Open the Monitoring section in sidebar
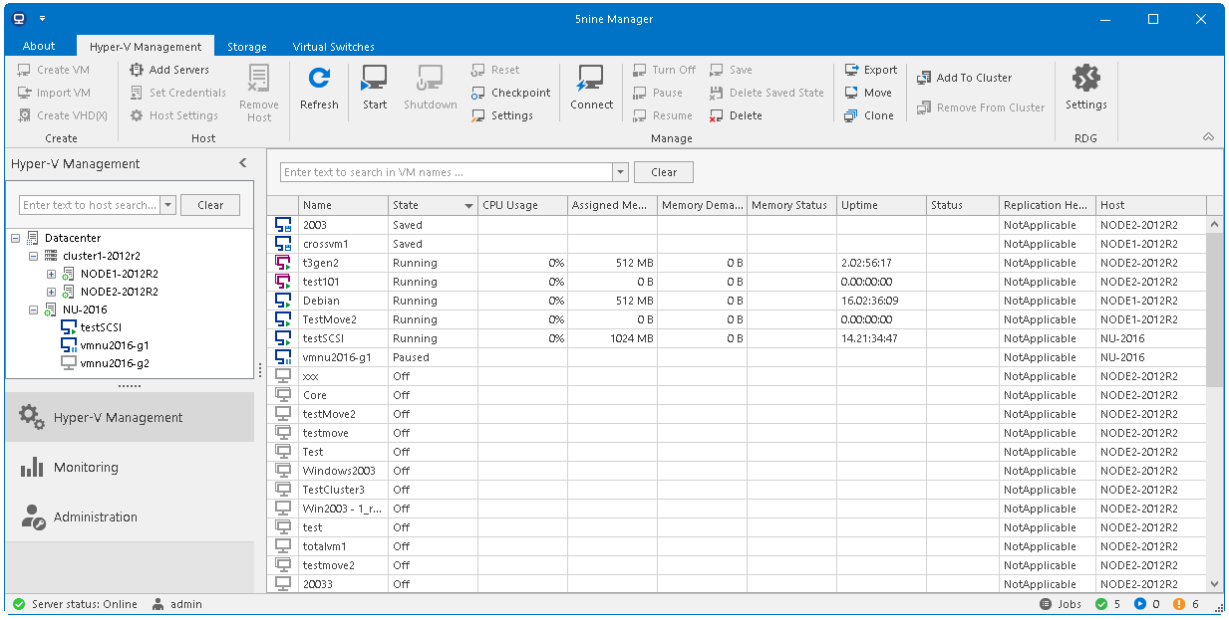This screenshot has width=1229, height=620. (x=85, y=467)
